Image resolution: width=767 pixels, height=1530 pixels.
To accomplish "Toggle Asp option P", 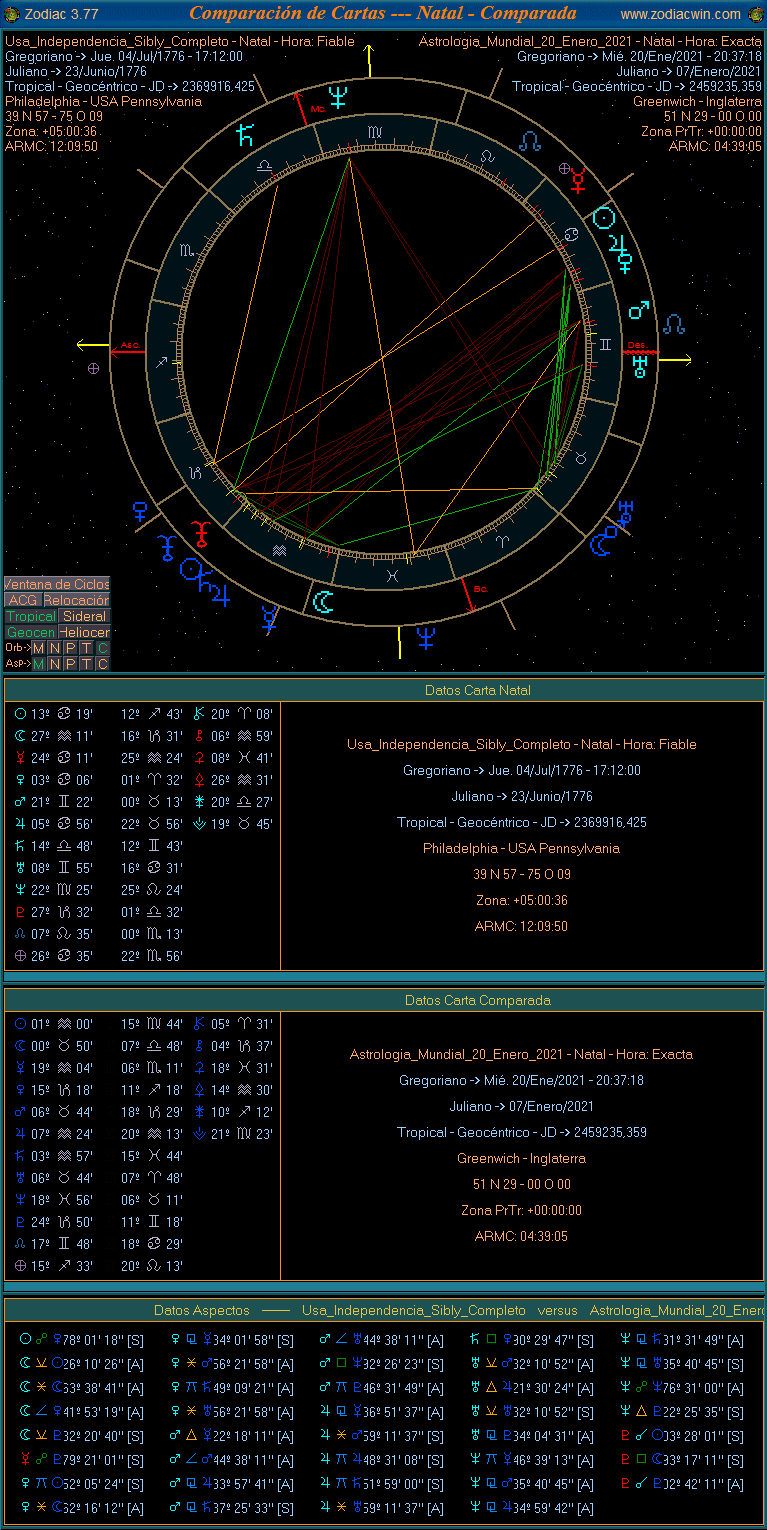I will point(70,664).
